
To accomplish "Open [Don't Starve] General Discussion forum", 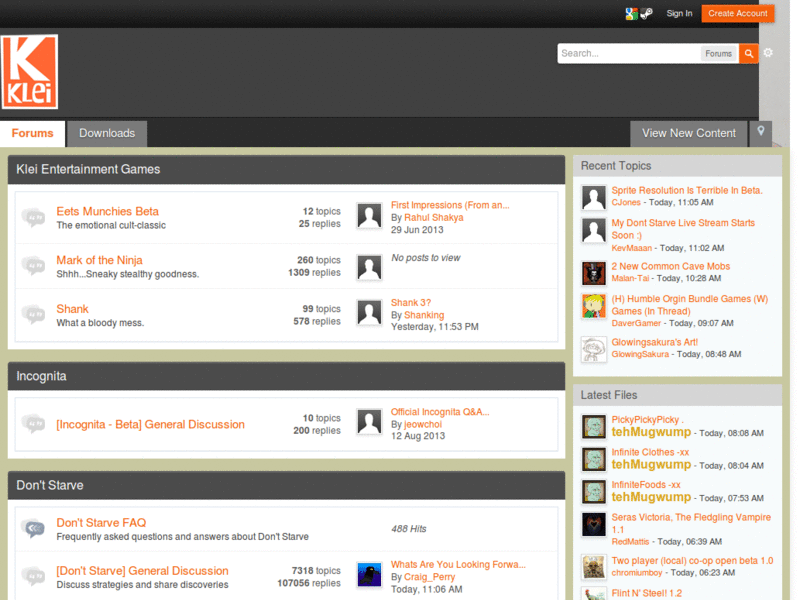I will (x=142, y=571).
